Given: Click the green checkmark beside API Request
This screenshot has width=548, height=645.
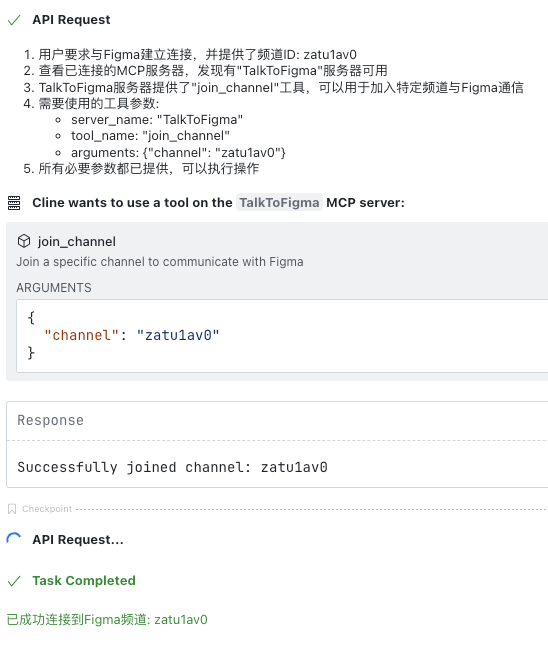Looking at the screenshot, I should click(14, 20).
